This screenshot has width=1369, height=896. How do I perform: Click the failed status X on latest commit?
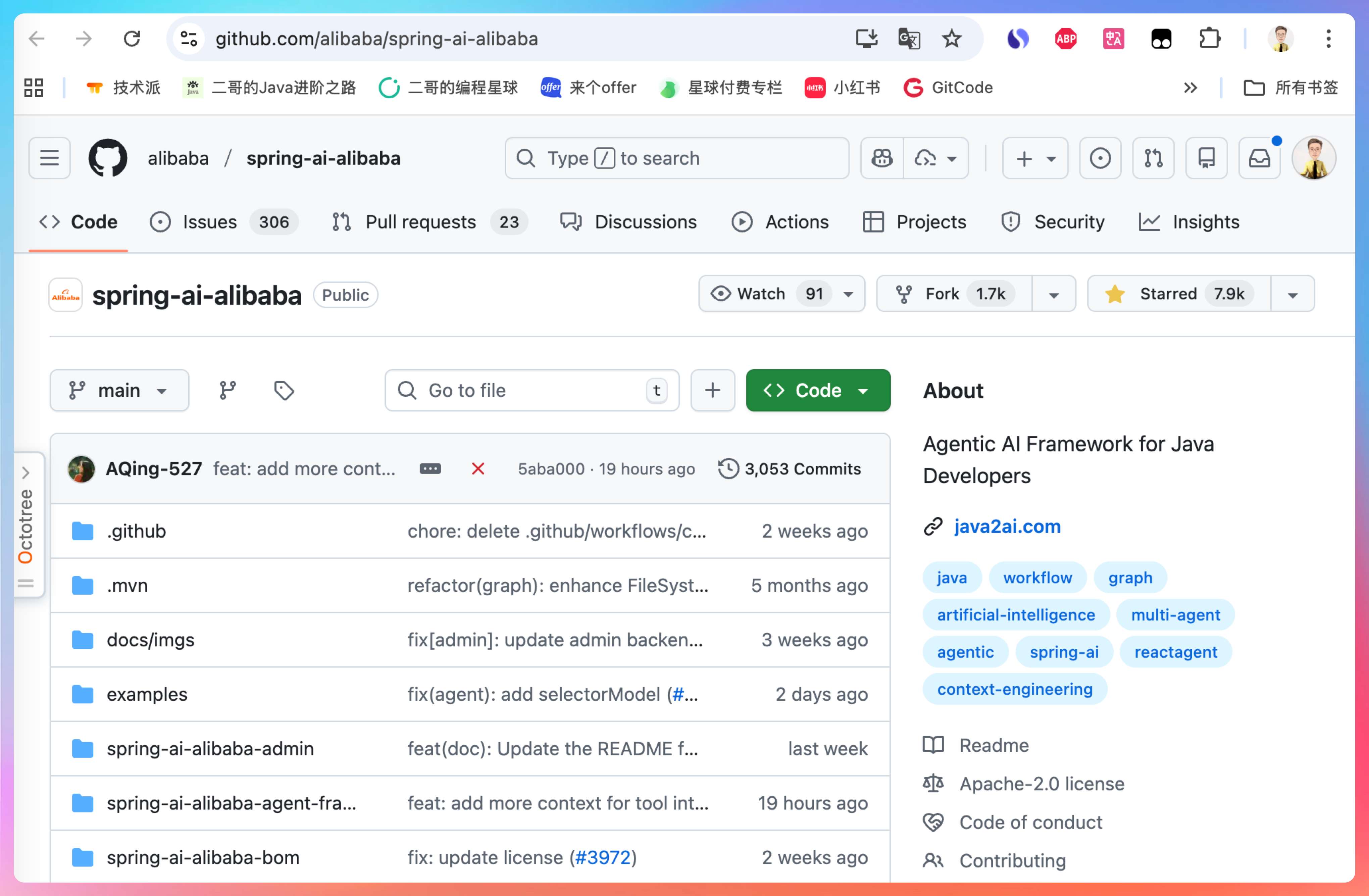tap(478, 469)
